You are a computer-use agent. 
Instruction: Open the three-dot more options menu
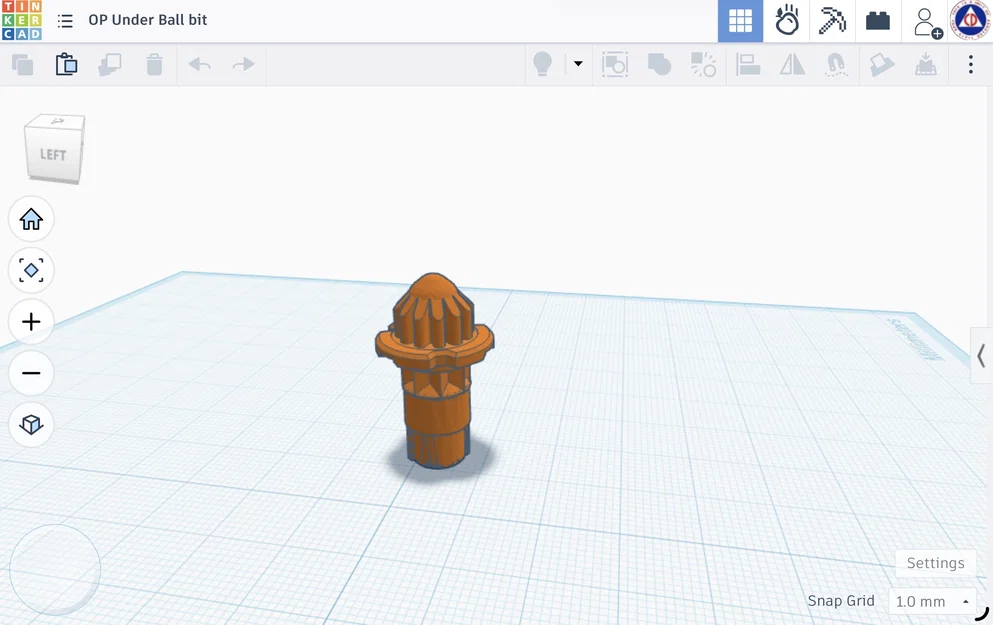[970, 64]
